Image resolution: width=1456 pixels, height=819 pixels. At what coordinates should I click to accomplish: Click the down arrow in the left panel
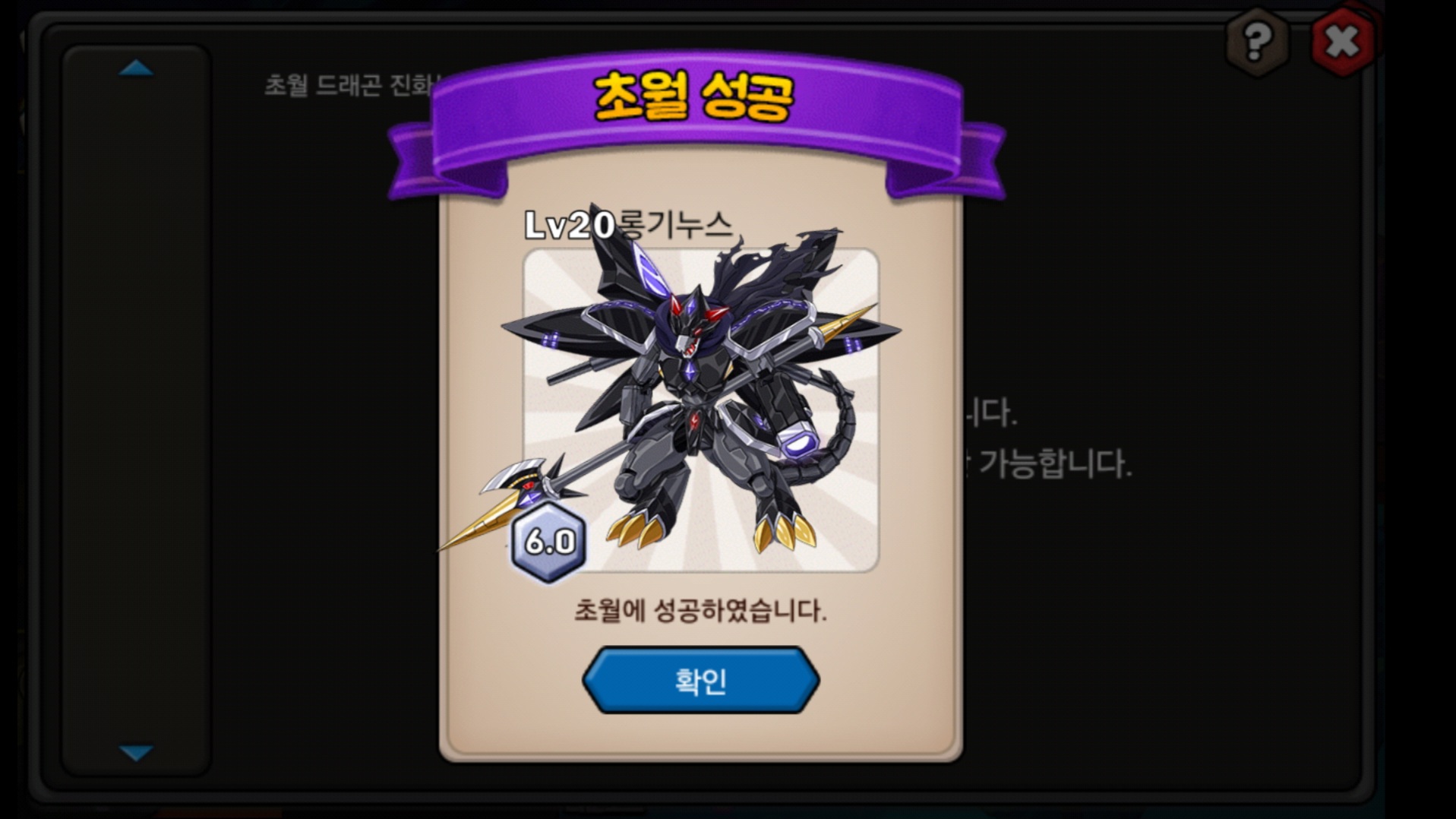click(136, 753)
